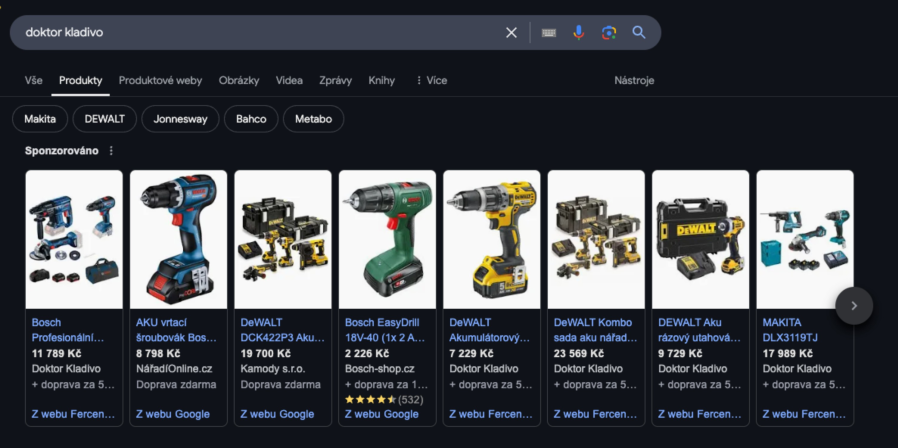Focus the search field containing doktor kladivo

click(258, 33)
